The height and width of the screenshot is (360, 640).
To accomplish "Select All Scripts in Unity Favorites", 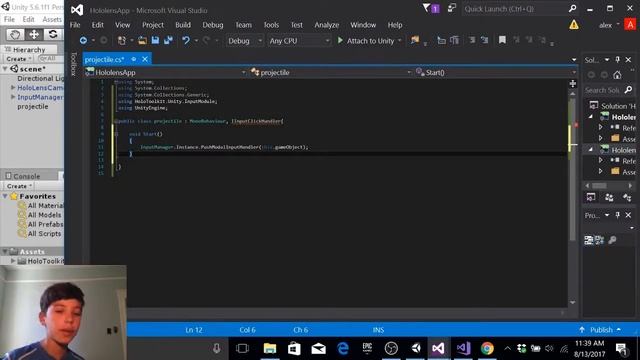I will tap(44, 234).
